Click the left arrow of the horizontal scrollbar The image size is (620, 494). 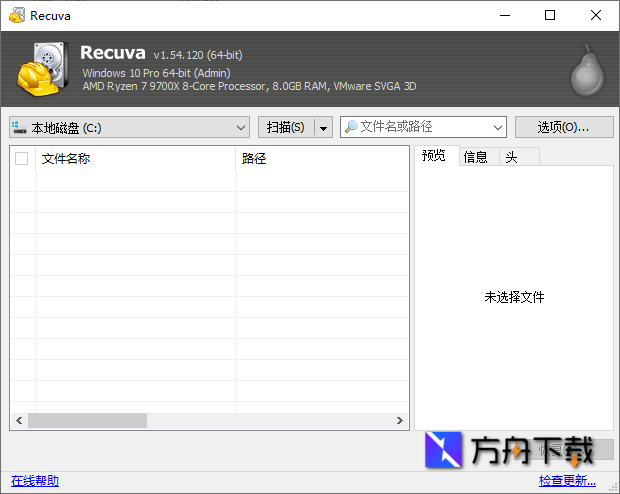click(19, 420)
